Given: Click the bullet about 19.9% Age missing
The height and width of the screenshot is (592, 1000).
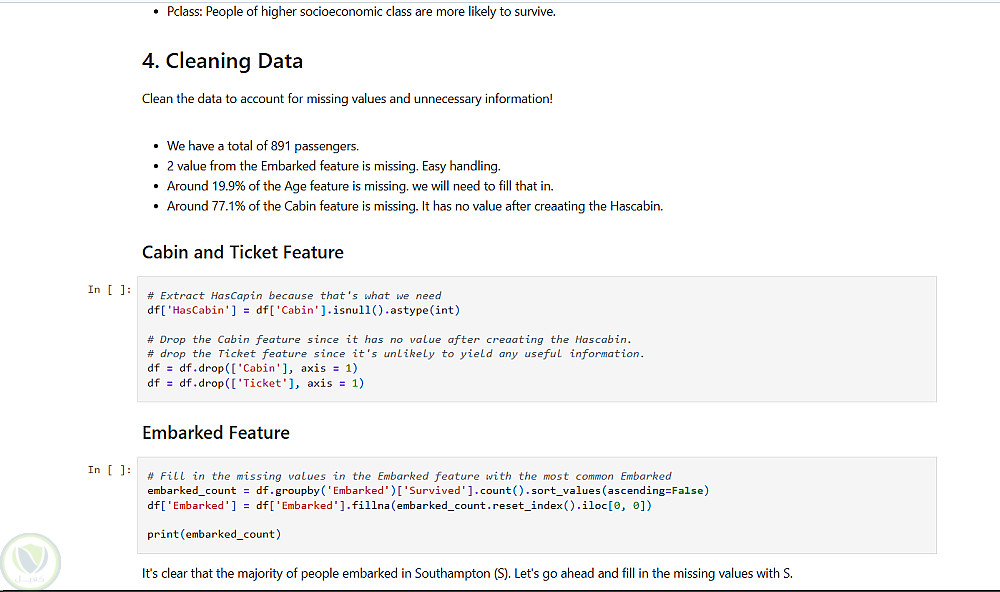Looking at the screenshot, I should point(359,186).
